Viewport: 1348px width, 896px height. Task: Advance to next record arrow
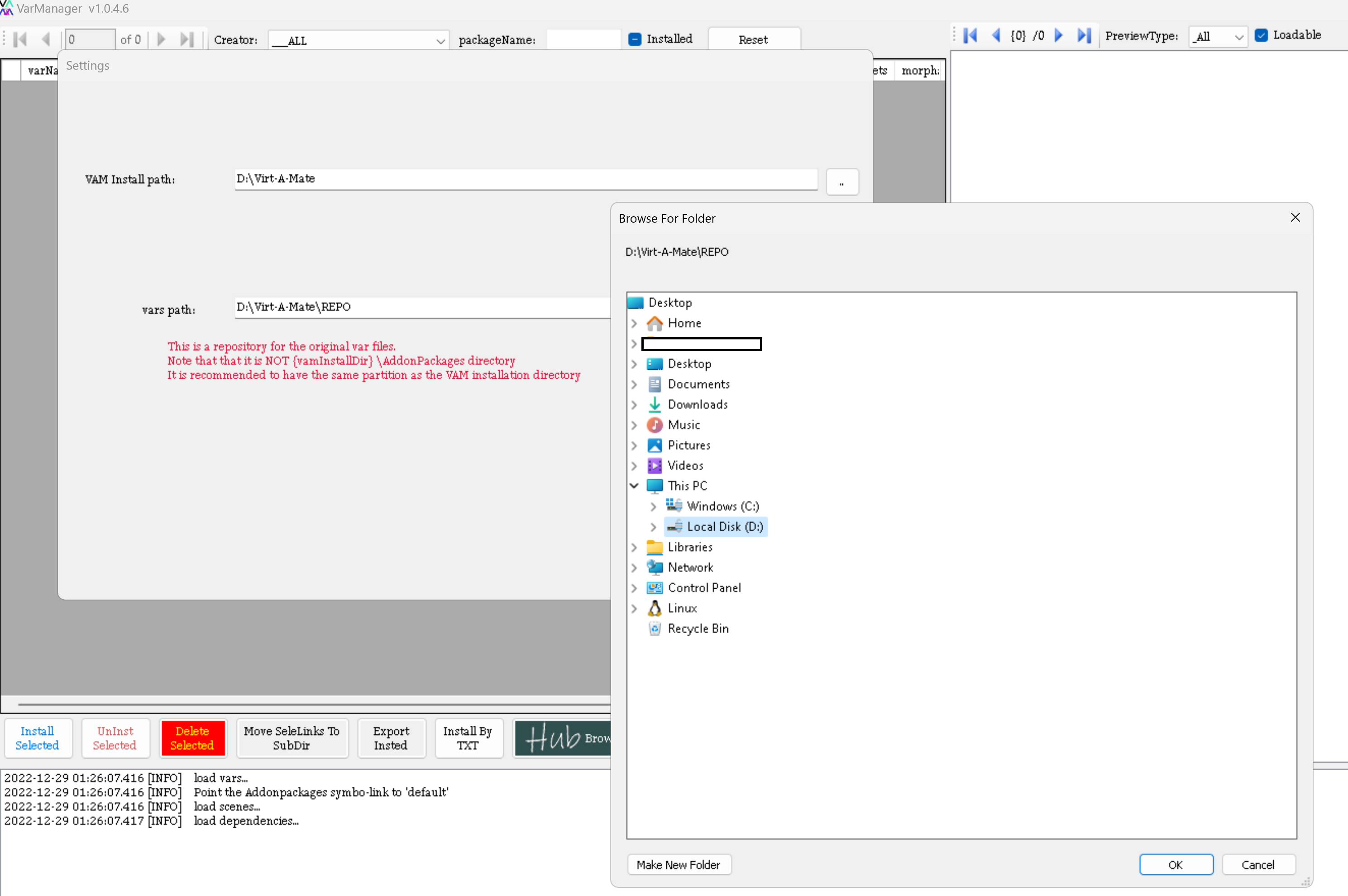click(161, 39)
